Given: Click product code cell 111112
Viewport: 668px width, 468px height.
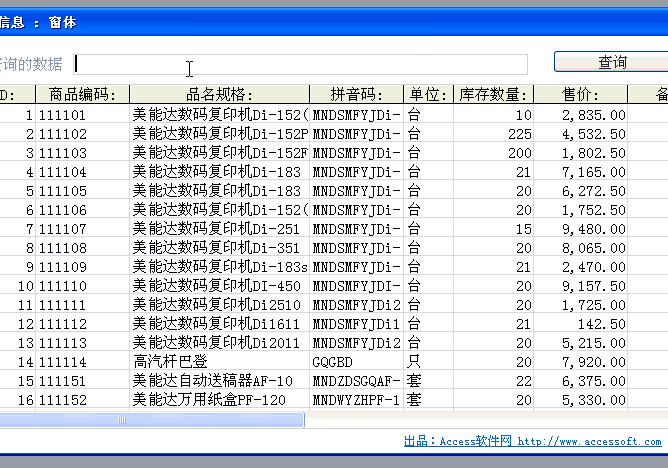Looking at the screenshot, I should (83, 324).
